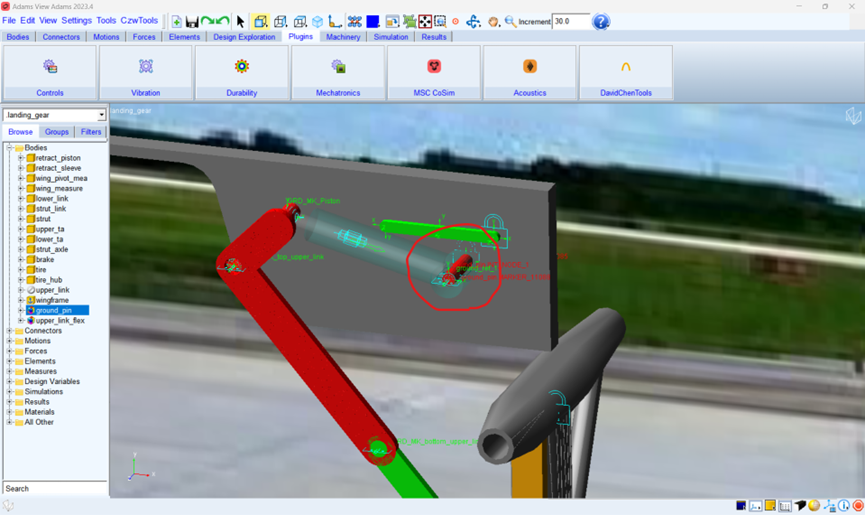Viewport: 865px width, 515px height.
Task: Click the Increment value input field
Action: pos(571,21)
